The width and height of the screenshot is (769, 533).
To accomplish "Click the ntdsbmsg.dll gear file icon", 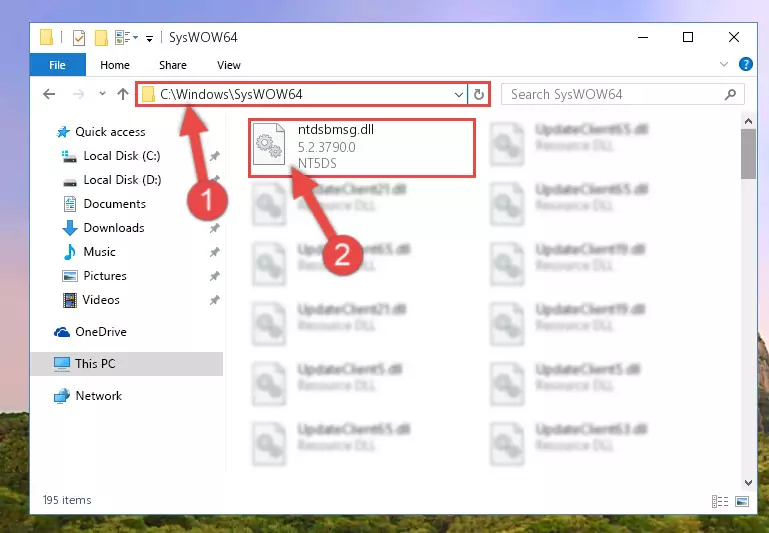I will (269, 145).
